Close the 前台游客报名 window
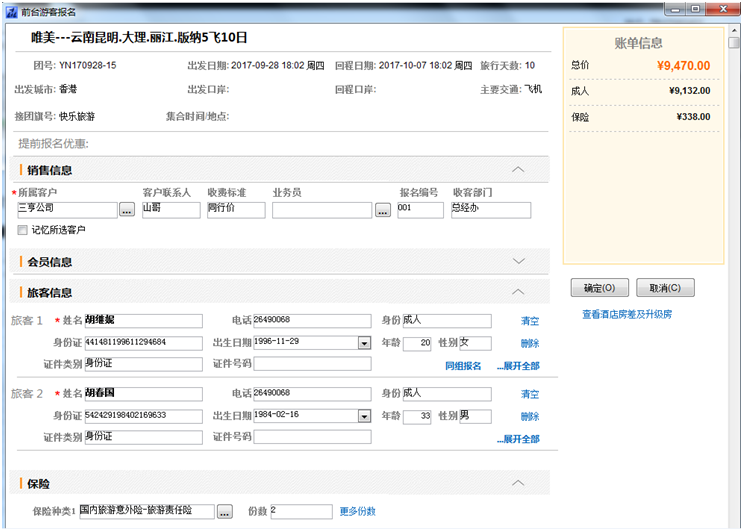The image size is (743, 531). click(x=723, y=9)
